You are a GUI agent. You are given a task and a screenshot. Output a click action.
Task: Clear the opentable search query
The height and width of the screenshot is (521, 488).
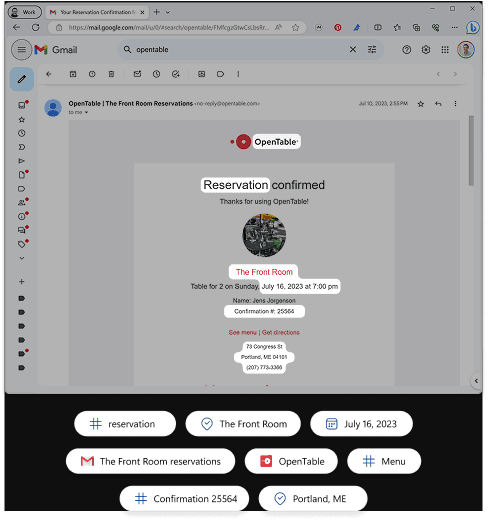coord(353,50)
